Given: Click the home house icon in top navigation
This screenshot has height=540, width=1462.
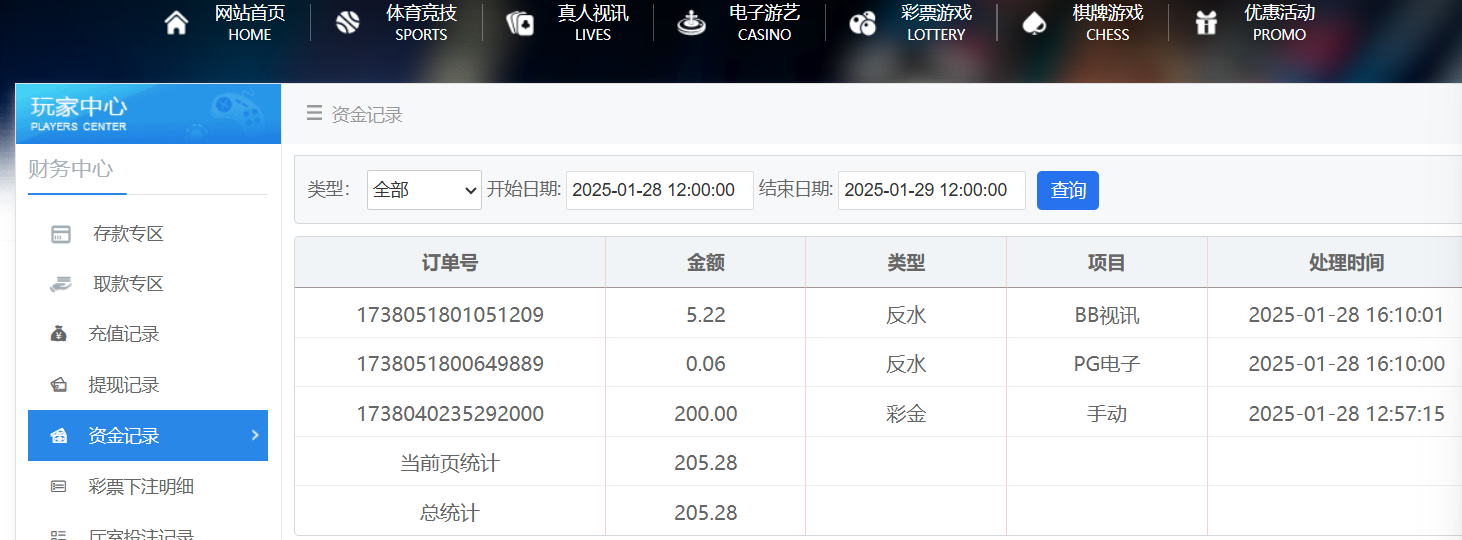Looking at the screenshot, I should 176,23.
